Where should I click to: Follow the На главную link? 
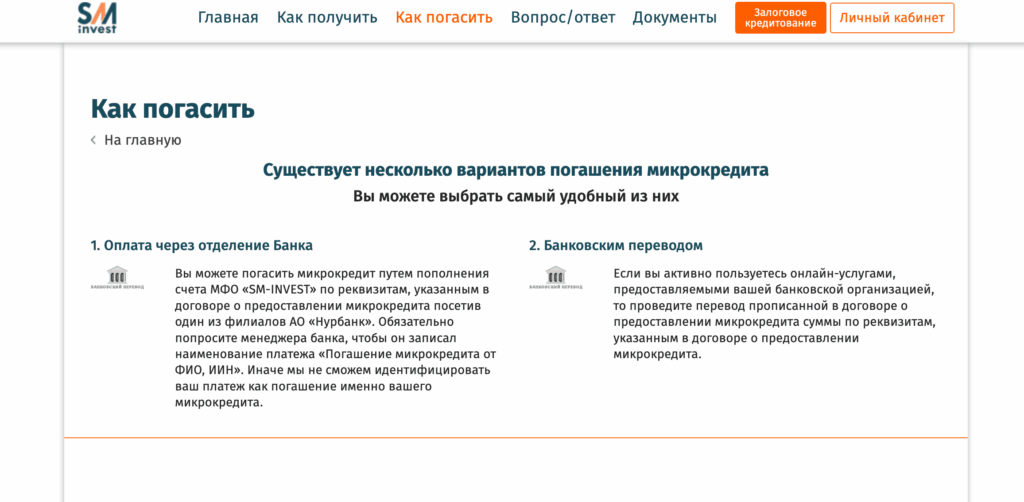(x=142, y=141)
